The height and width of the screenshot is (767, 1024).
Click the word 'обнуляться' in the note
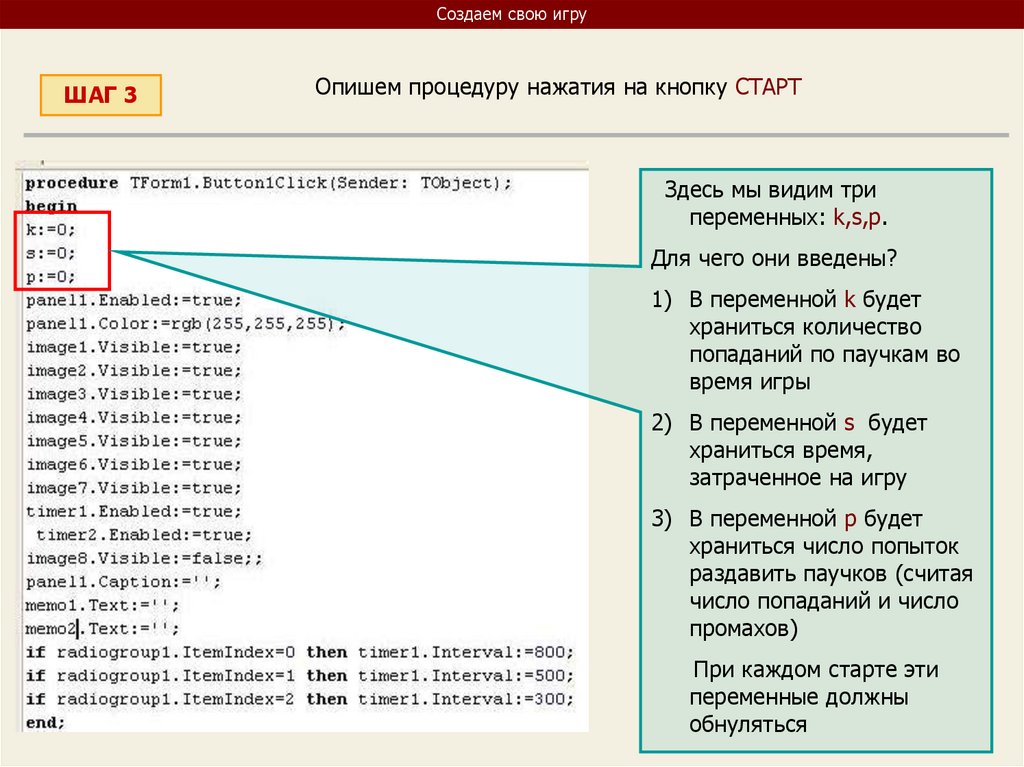[748, 725]
